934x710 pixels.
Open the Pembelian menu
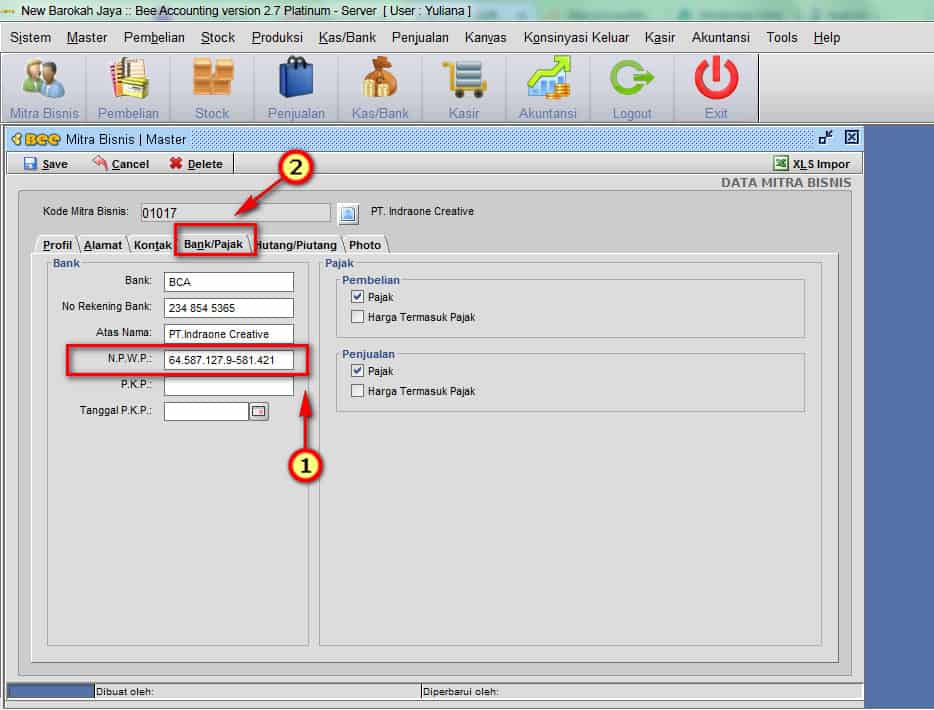(154, 38)
